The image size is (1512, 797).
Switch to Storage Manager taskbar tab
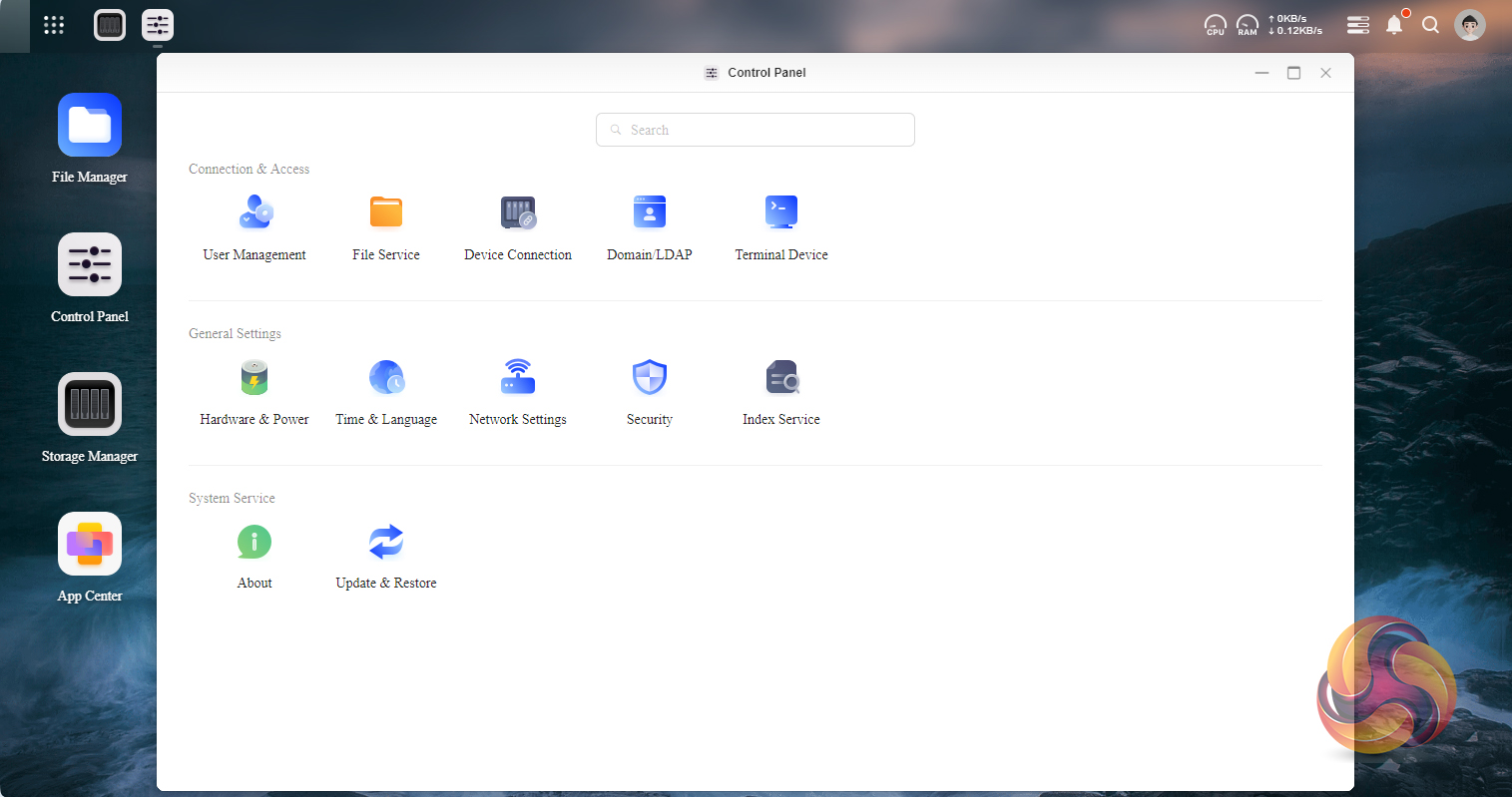110,25
